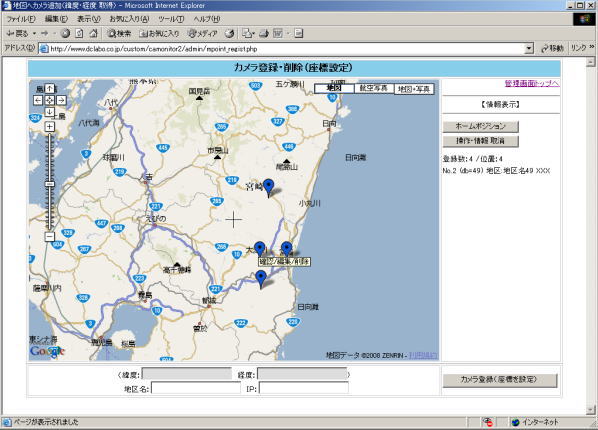Click the 経度 longitude field
The width and height of the screenshot is (598, 430).
(x=302, y=374)
